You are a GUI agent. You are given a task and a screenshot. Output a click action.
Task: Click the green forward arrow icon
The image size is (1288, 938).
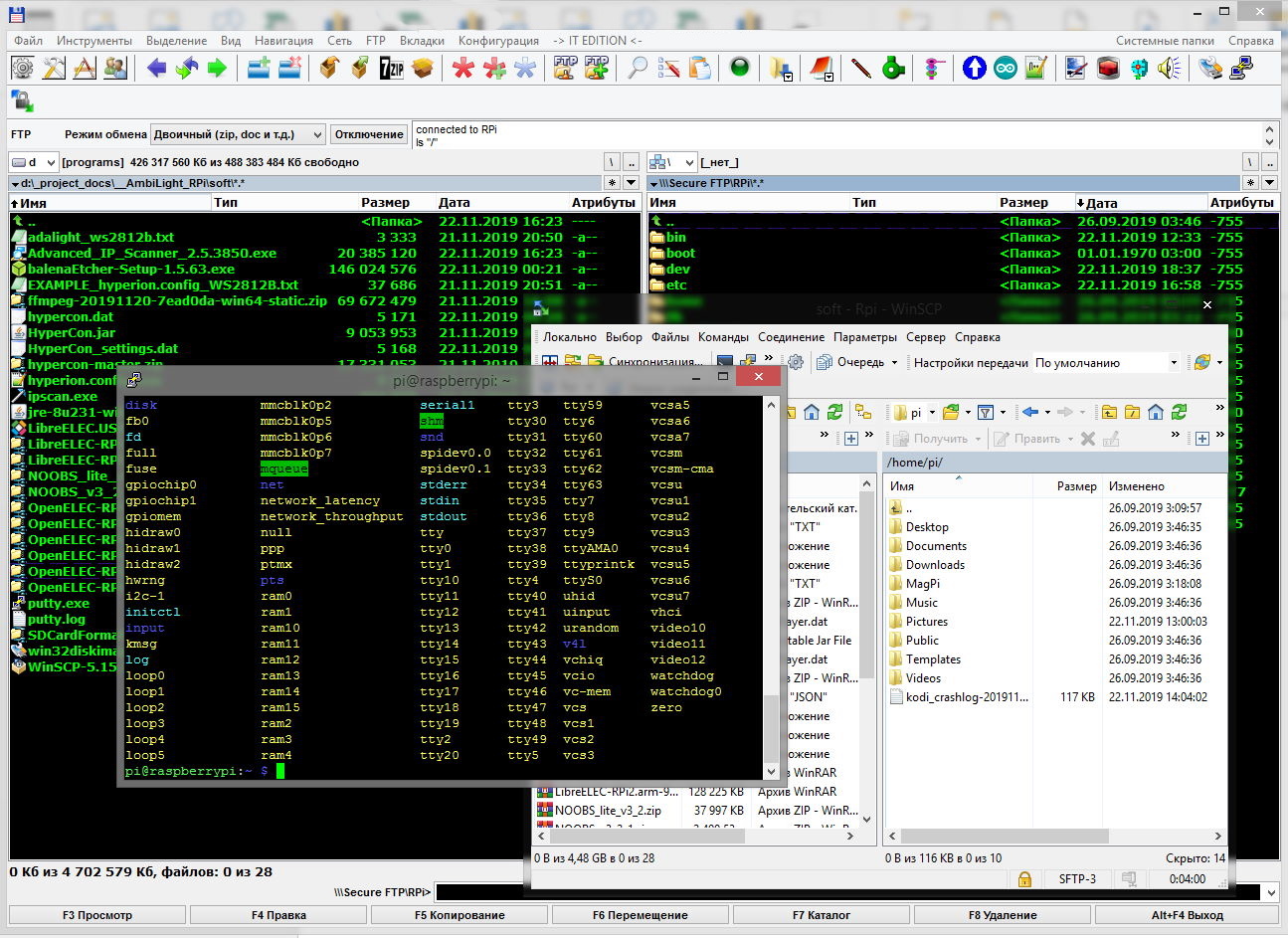(217, 68)
